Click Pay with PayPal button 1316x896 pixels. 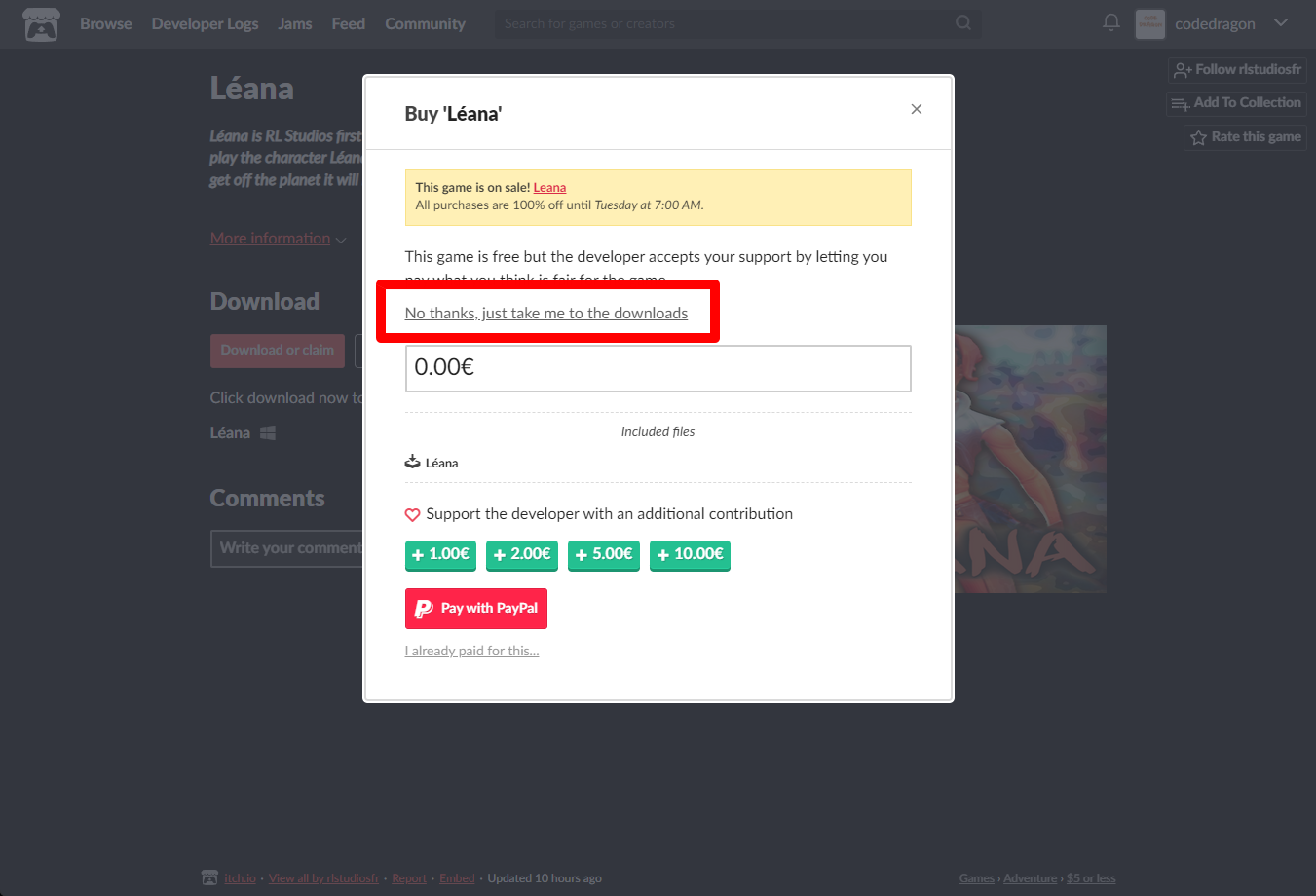pos(476,609)
